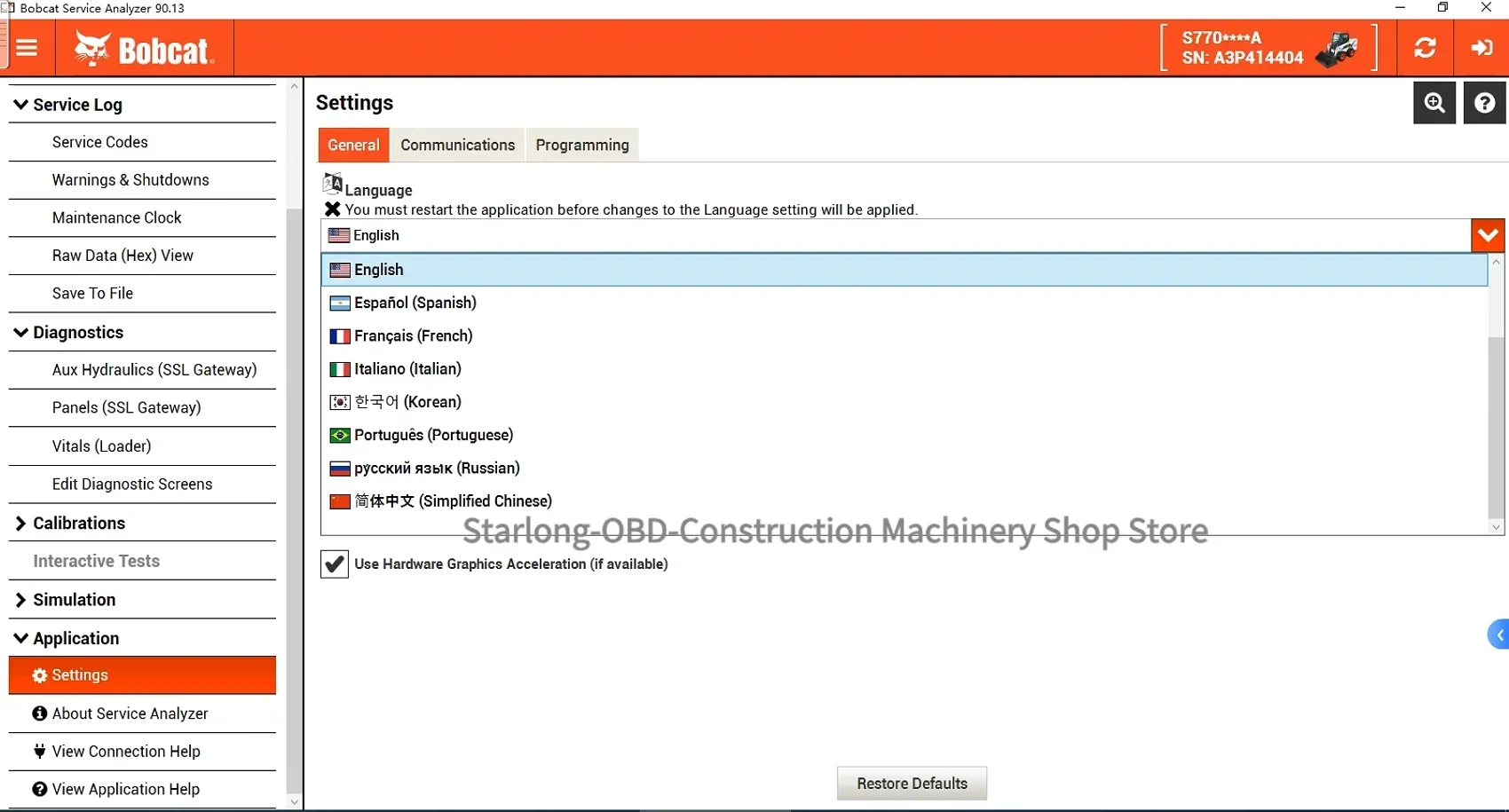Click the French flag icon
1509x812 pixels.
tap(339, 336)
